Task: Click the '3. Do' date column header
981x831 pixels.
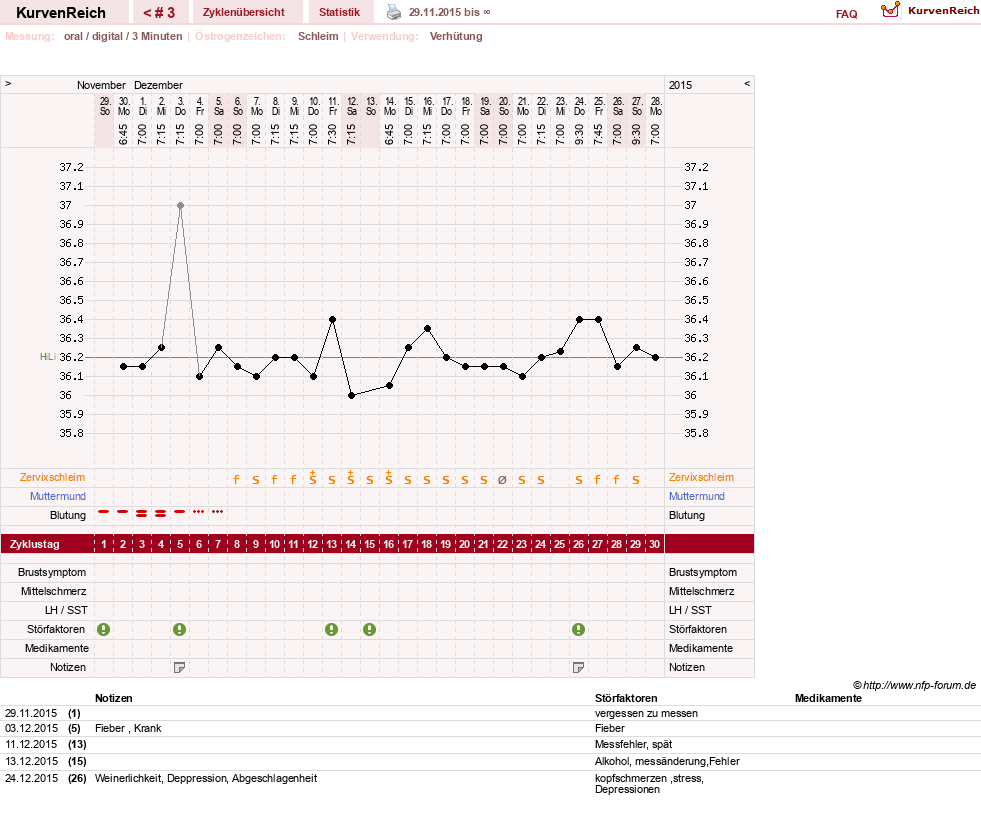Action: tap(180, 106)
